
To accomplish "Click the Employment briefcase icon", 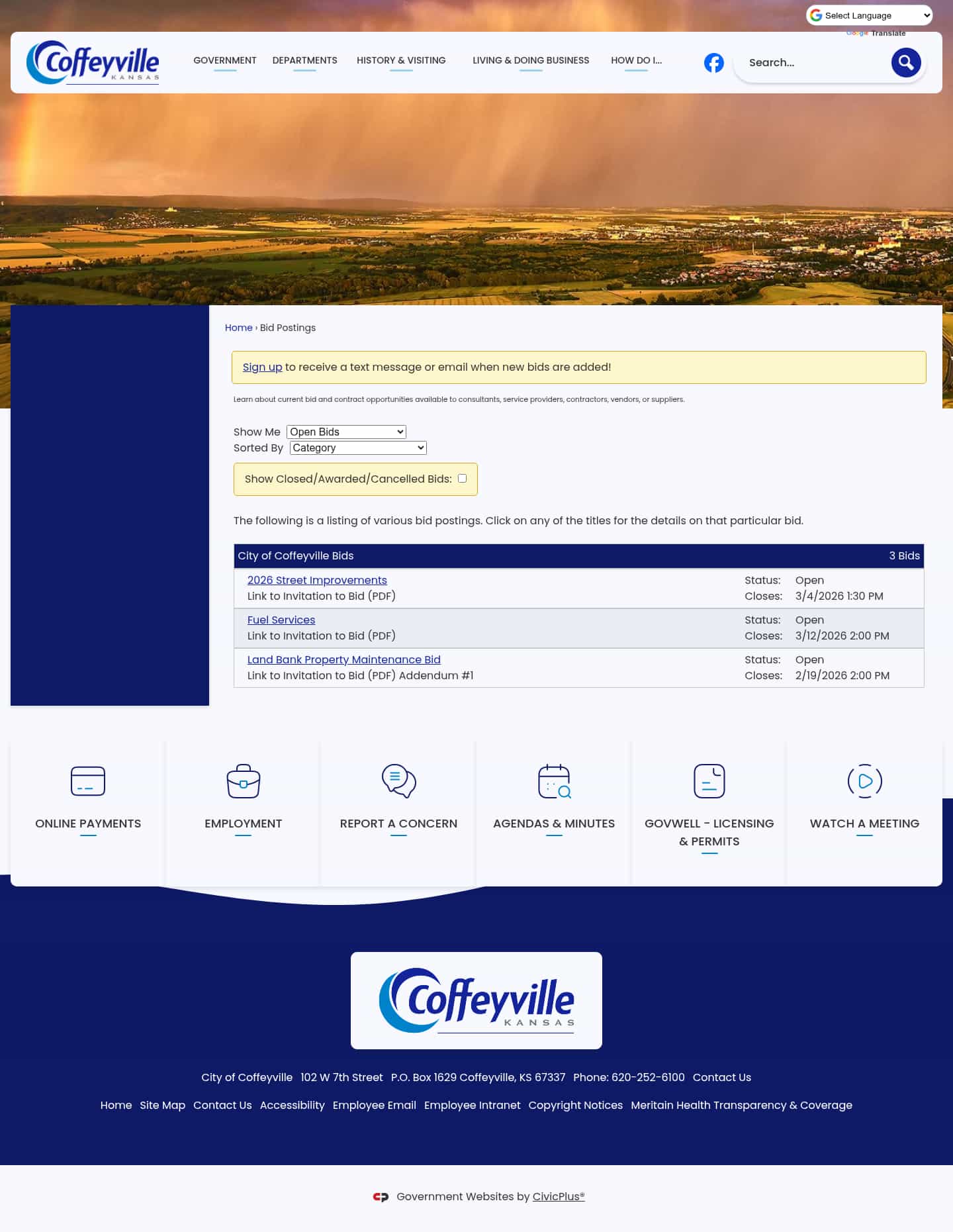I will point(244,781).
